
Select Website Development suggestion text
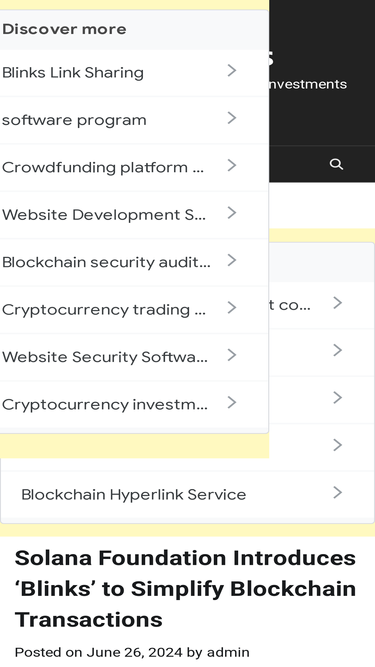[x=104, y=214]
